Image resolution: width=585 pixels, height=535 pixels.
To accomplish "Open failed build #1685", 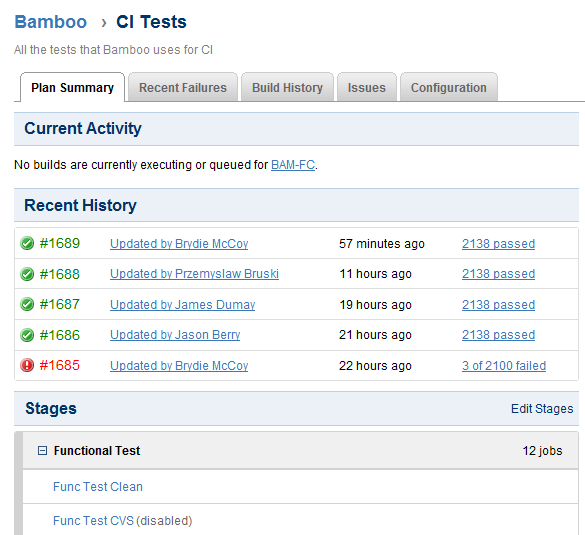I will [60, 365].
